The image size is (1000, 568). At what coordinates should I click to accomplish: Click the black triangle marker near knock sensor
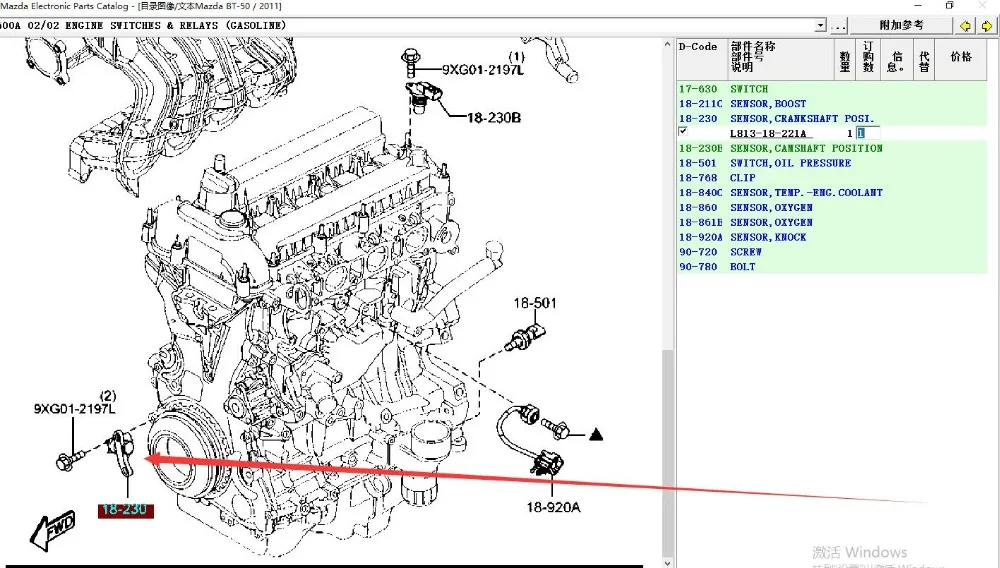click(x=596, y=435)
